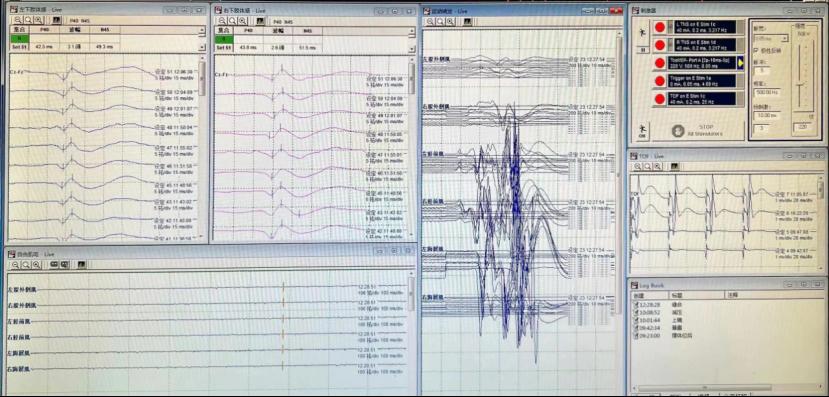This screenshot has height=397, width=829.
Task: Expand the table scroll-down arrow in the left SSEP window
Action: 202,47
